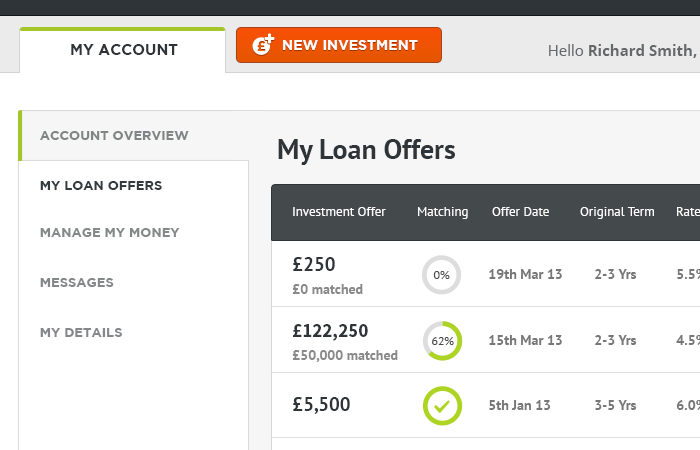The width and height of the screenshot is (700, 450).
Task: Click the New Investment button
Action: click(339, 45)
